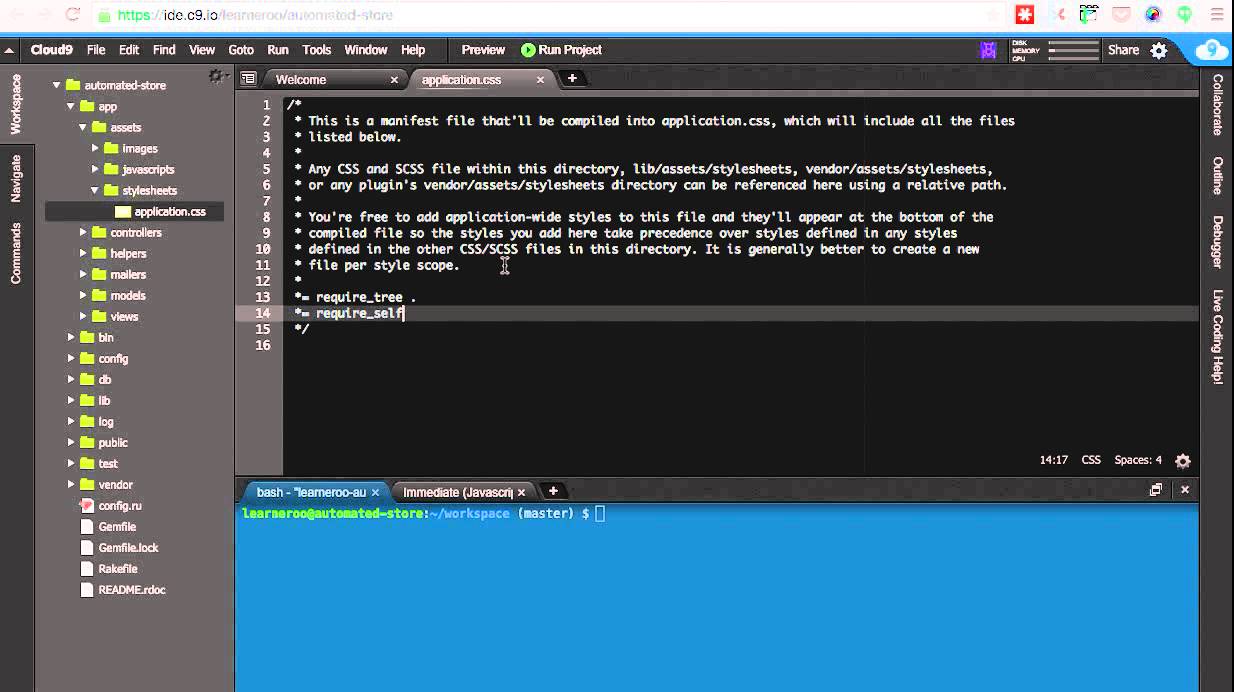
Task: Collapse the stylesheets folder
Action: pyautogui.click(x=96, y=190)
